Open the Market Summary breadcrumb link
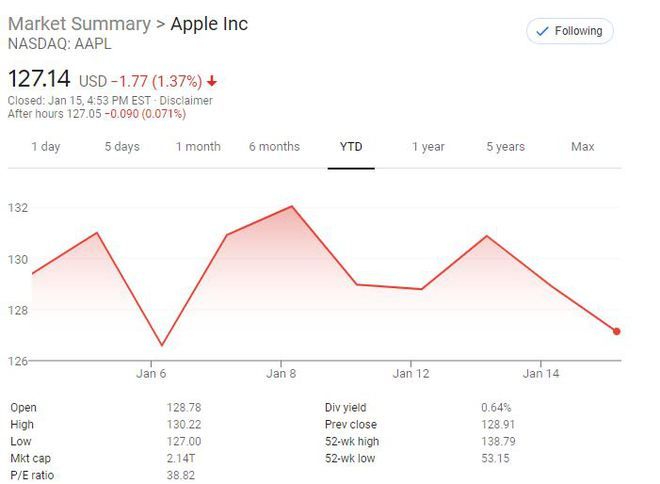 77,23
